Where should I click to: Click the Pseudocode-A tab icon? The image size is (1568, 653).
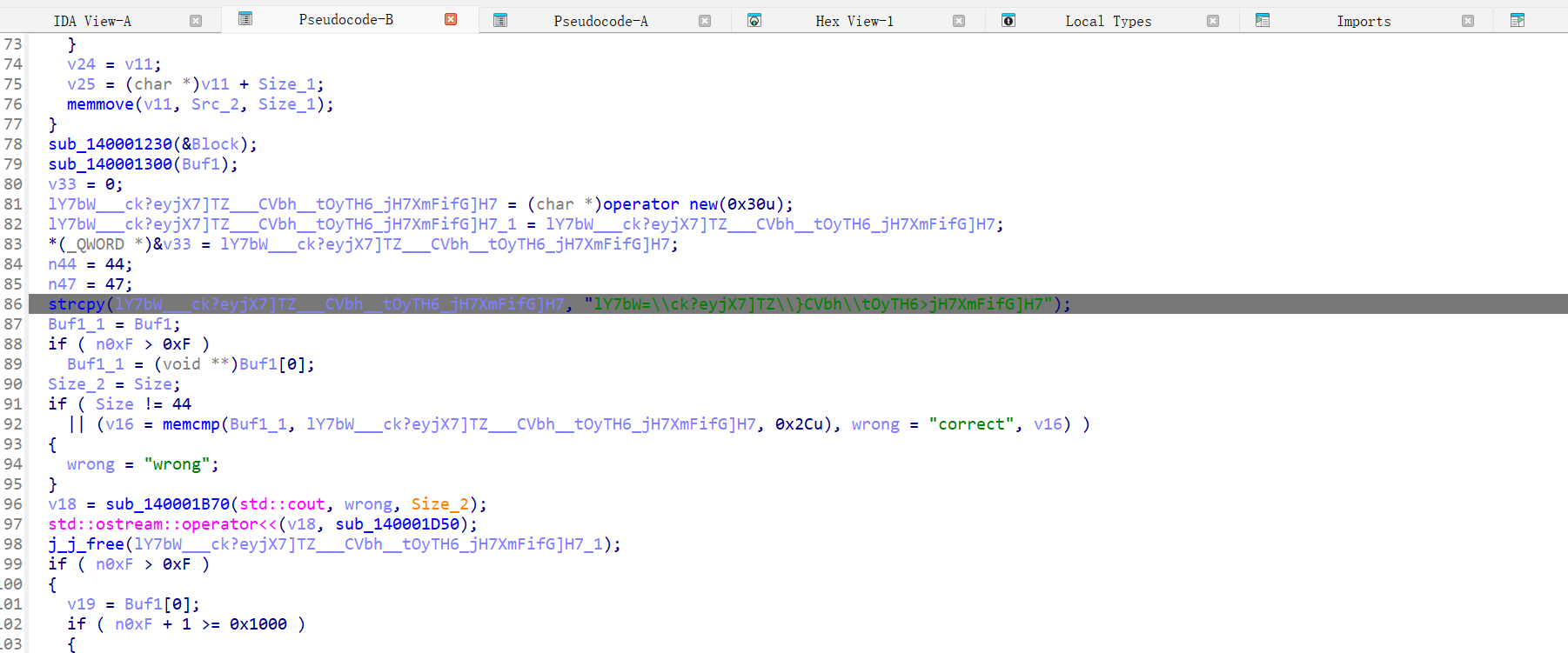tap(500, 20)
